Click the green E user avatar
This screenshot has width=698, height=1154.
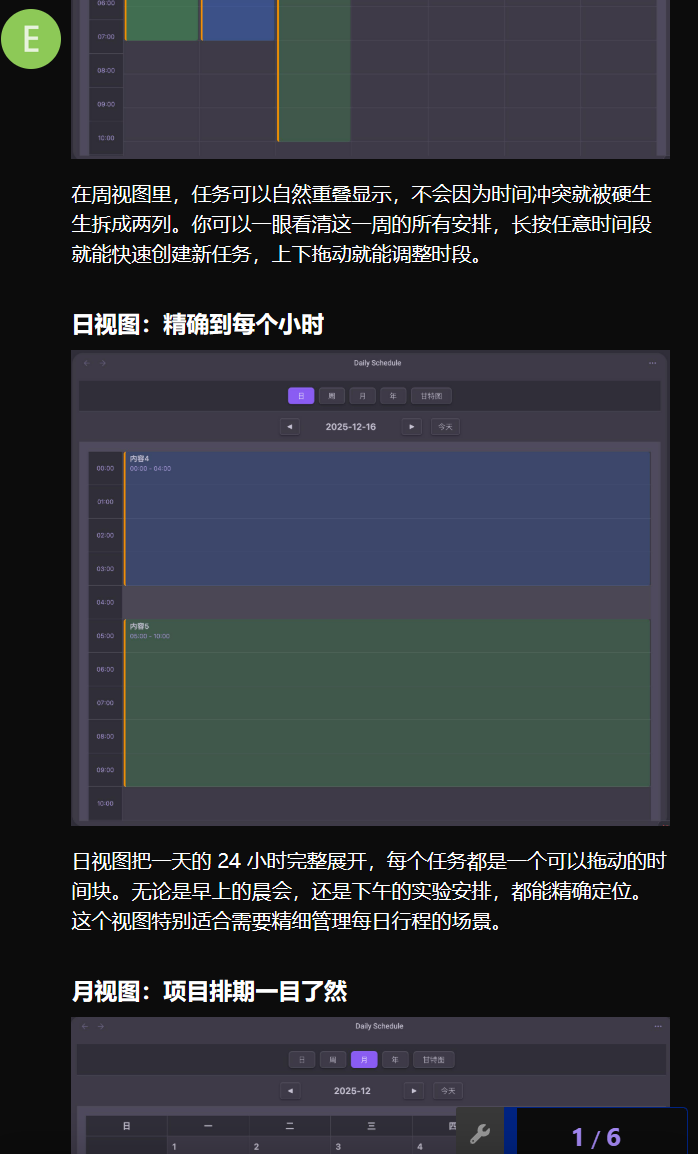[31, 39]
